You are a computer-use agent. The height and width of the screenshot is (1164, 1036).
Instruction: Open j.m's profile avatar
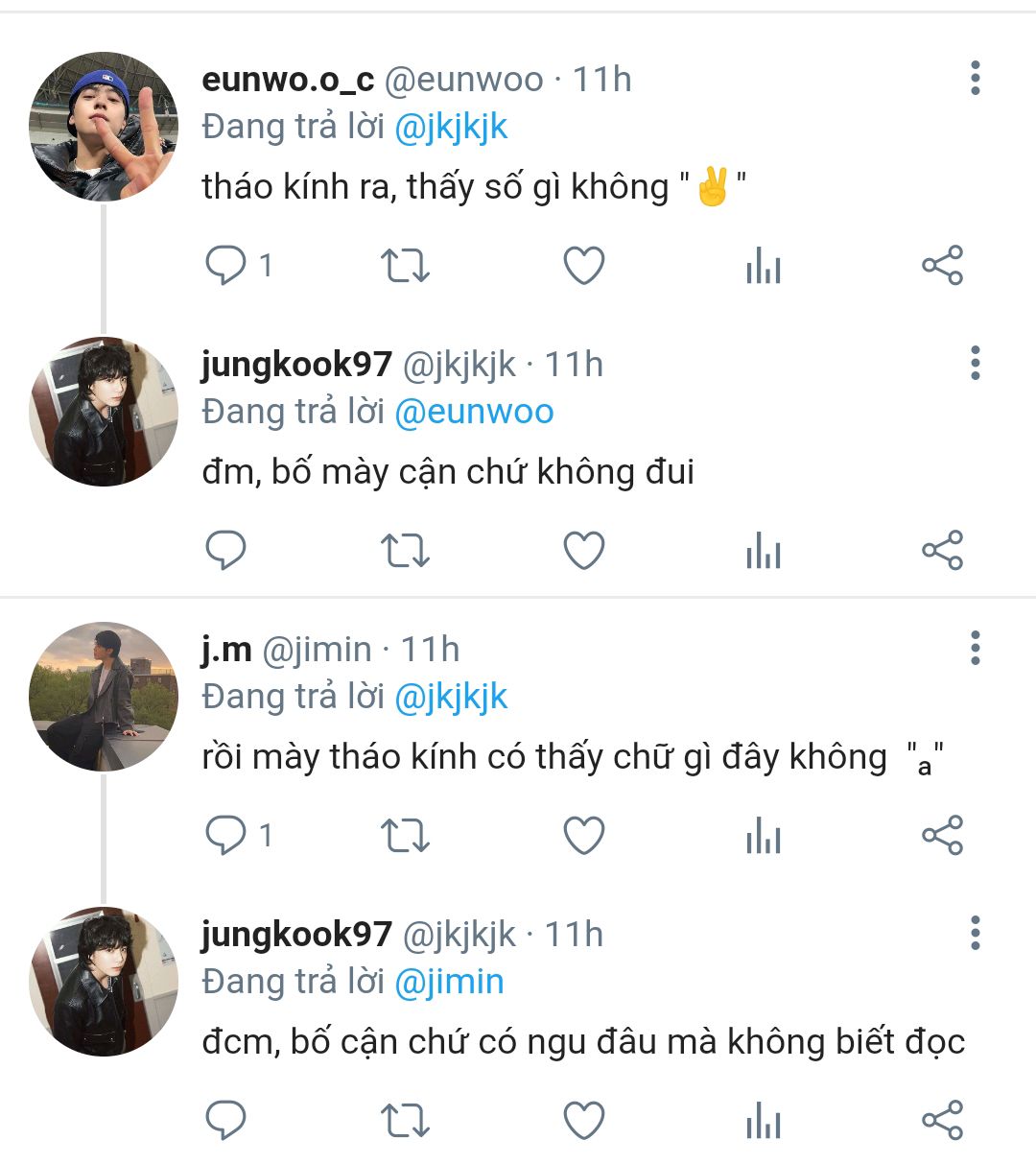click(104, 697)
